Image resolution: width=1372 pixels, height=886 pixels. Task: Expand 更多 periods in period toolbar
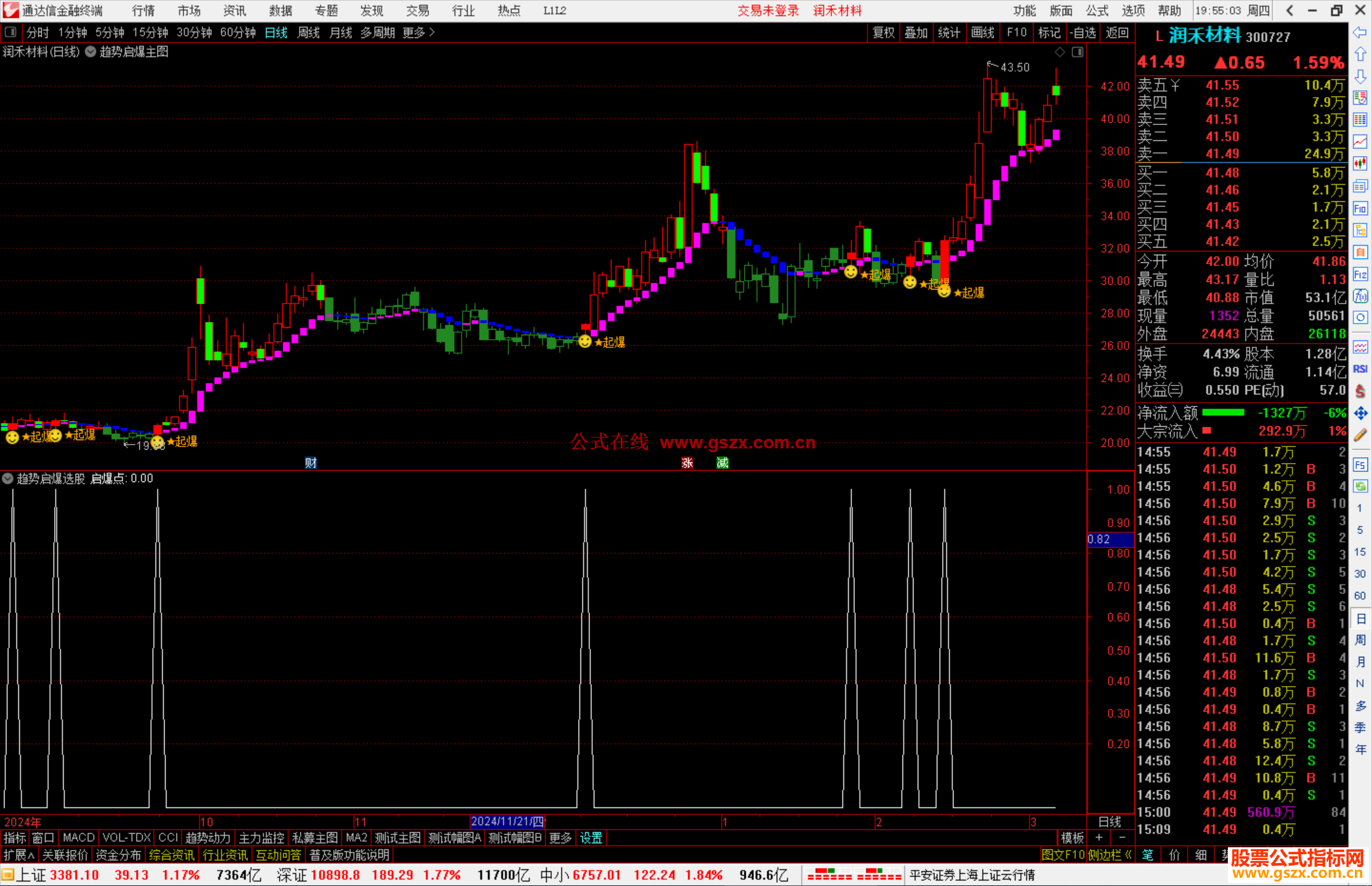click(419, 32)
